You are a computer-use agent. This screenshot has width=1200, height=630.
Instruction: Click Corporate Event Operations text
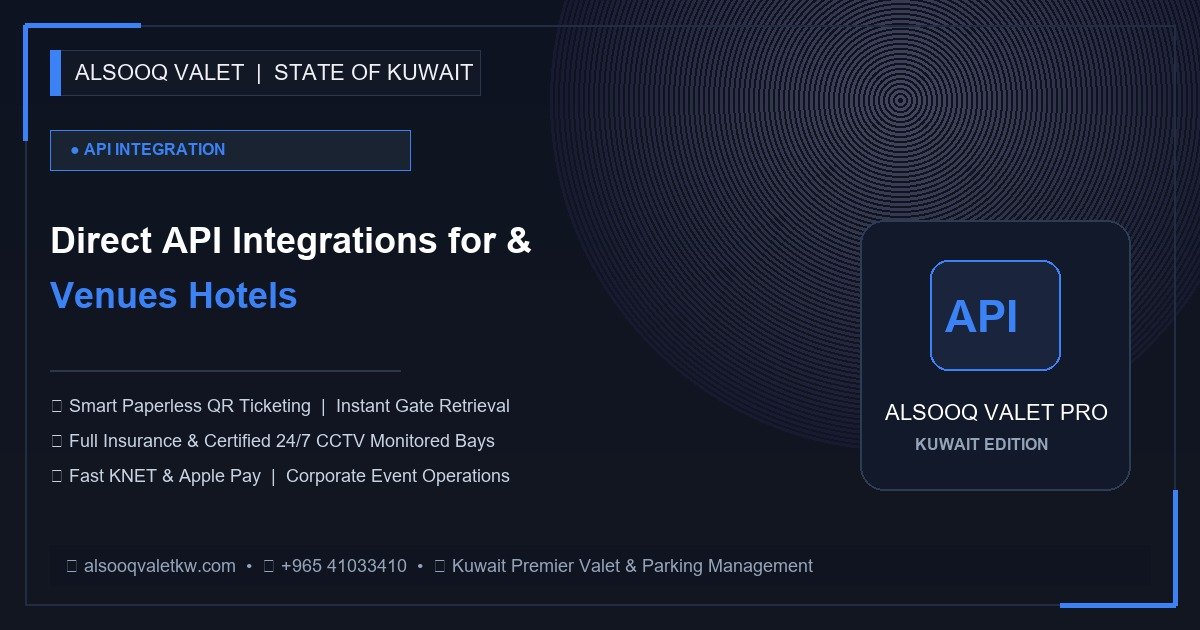(x=398, y=476)
